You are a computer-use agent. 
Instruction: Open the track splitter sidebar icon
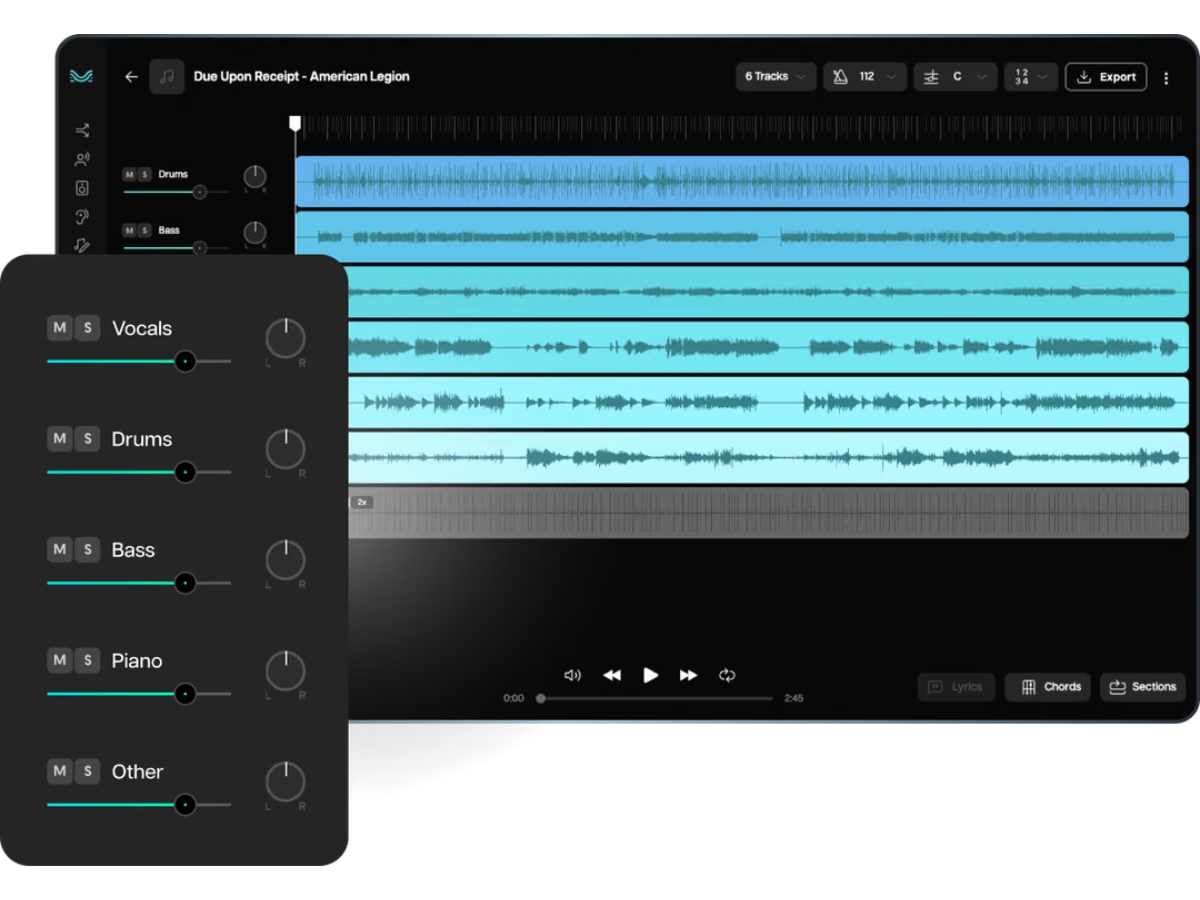(82, 130)
